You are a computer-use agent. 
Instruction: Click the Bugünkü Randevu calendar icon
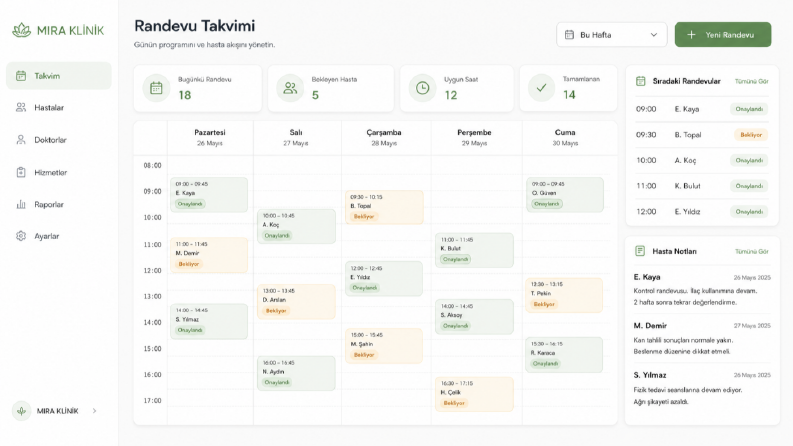pyautogui.click(x=156, y=88)
